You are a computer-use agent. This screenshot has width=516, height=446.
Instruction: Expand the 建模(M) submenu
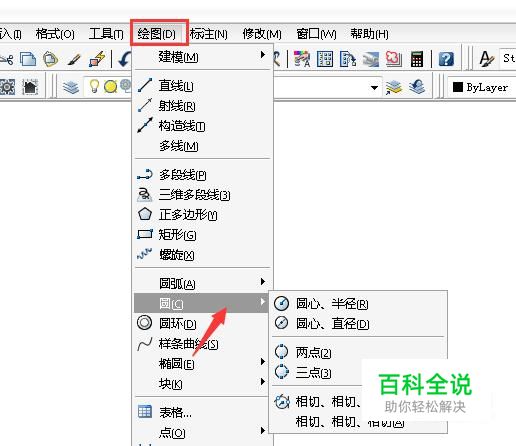pos(202,57)
